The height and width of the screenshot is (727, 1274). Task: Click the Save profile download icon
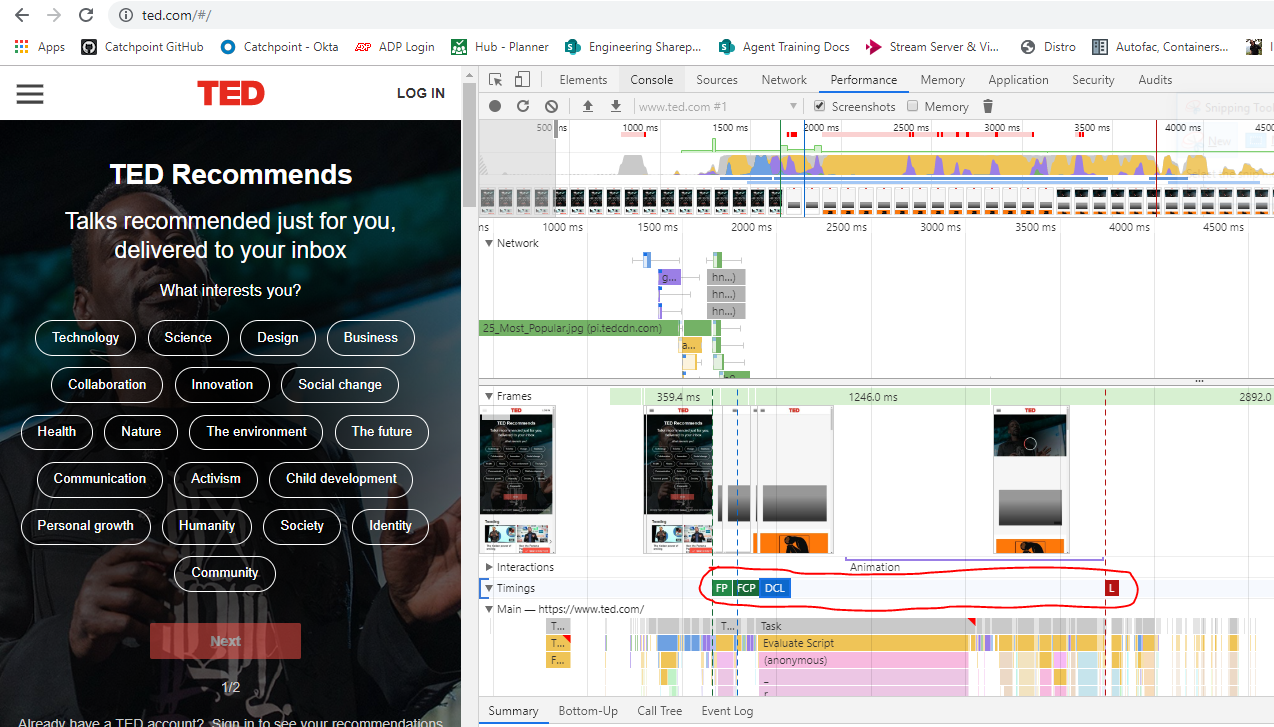point(616,106)
